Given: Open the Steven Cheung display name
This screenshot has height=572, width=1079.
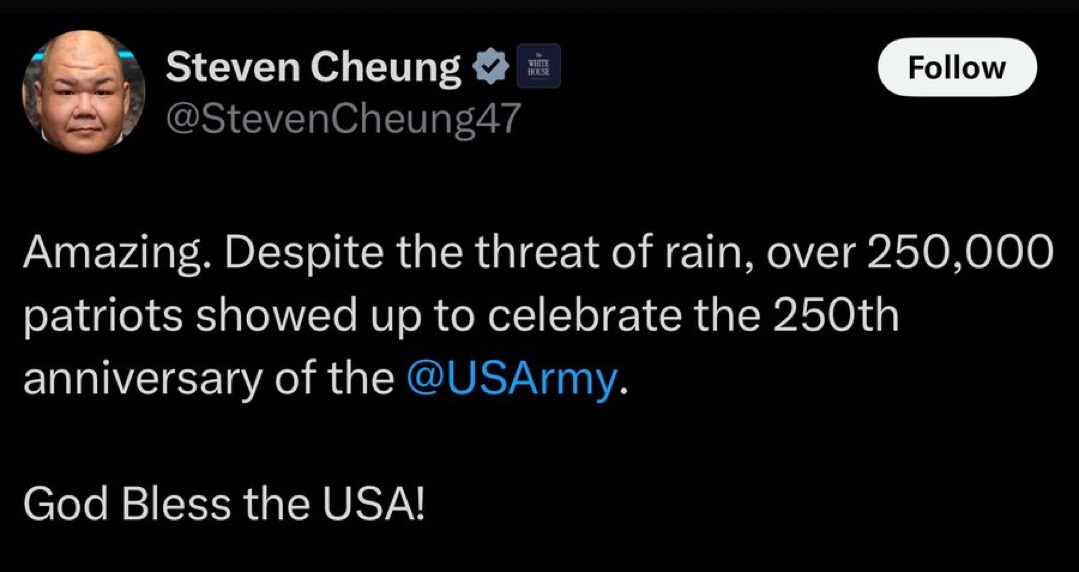Looking at the screenshot, I should pyautogui.click(x=313, y=68).
